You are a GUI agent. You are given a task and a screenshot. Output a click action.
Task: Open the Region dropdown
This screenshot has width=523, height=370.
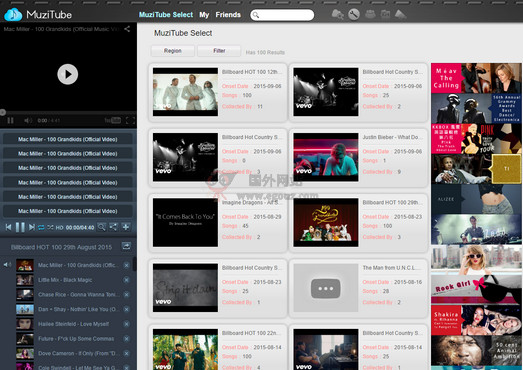[x=173, y=51]
